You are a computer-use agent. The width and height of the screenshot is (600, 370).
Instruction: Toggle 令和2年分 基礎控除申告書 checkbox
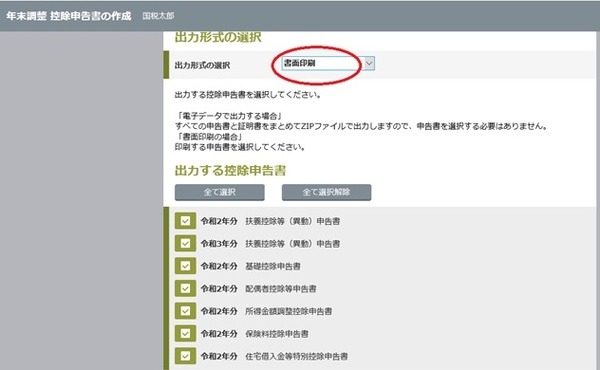click(185, 266)
